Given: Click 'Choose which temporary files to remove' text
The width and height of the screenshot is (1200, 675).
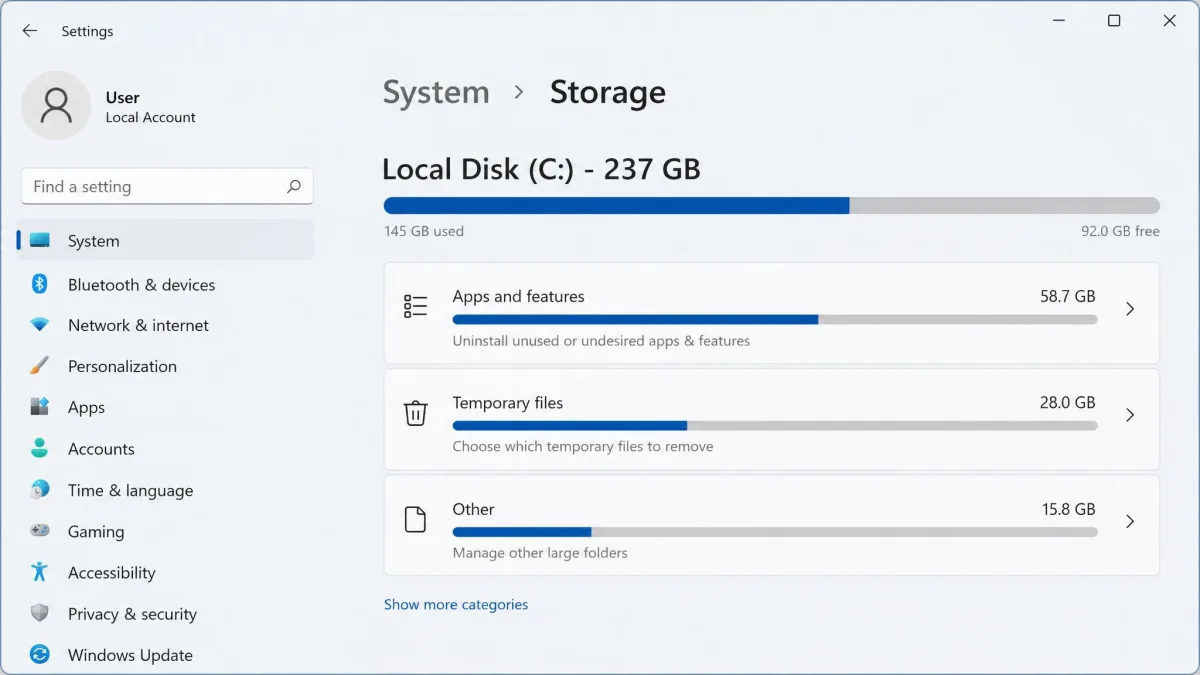Looking at the screenshot, I should pos(583,447).
